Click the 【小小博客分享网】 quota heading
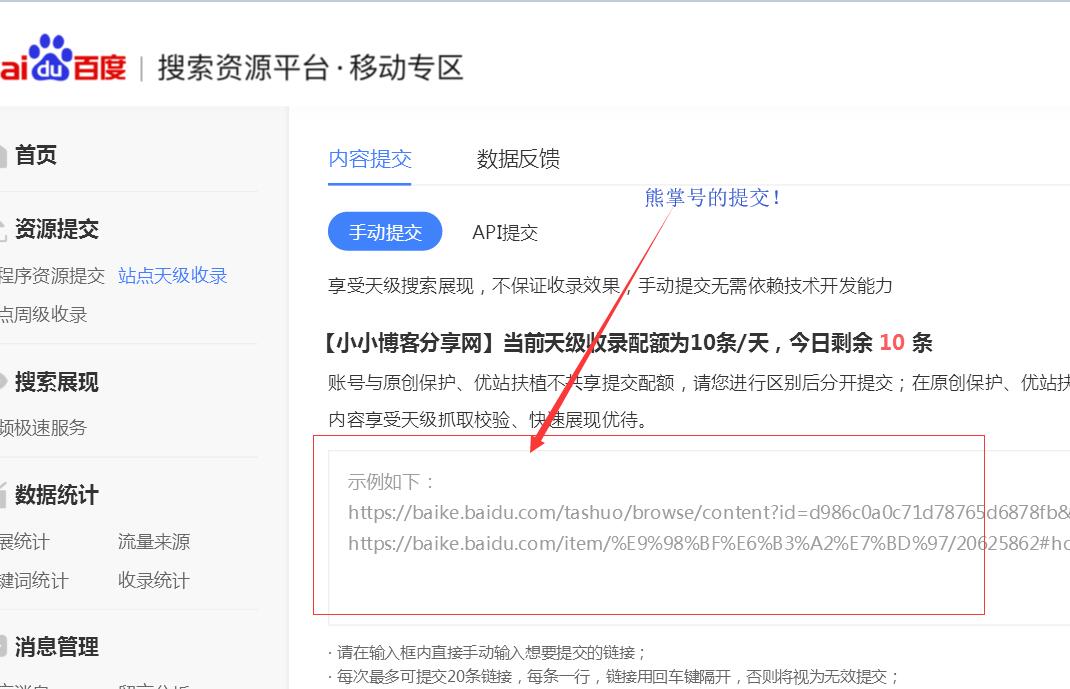Screen dimensions: 1070x689 pyautogui.click(x=628, y=342)
